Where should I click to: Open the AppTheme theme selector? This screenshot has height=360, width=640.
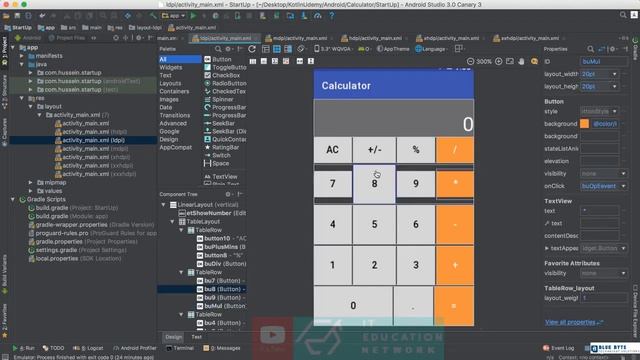(x=393, y=49)
